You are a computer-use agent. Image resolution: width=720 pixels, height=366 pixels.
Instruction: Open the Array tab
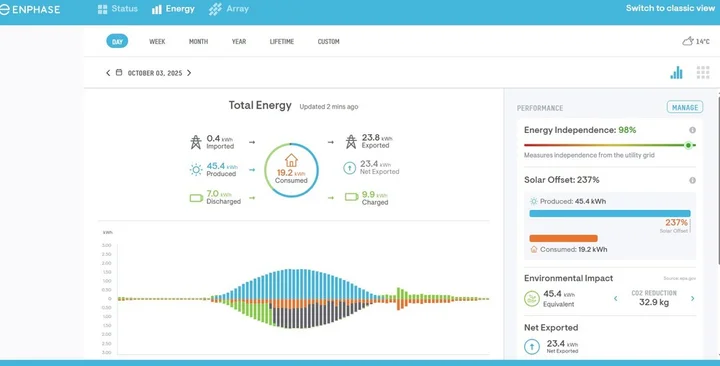[229, 9]
